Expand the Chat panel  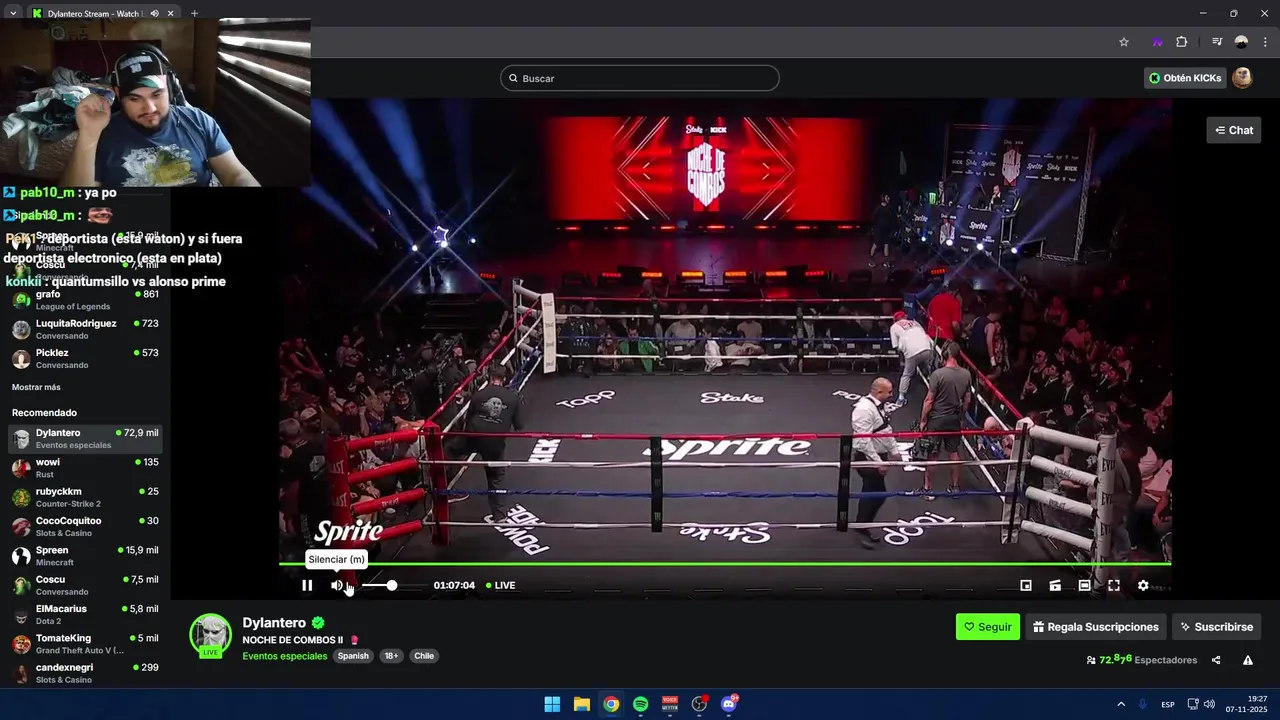point(1234,130)
